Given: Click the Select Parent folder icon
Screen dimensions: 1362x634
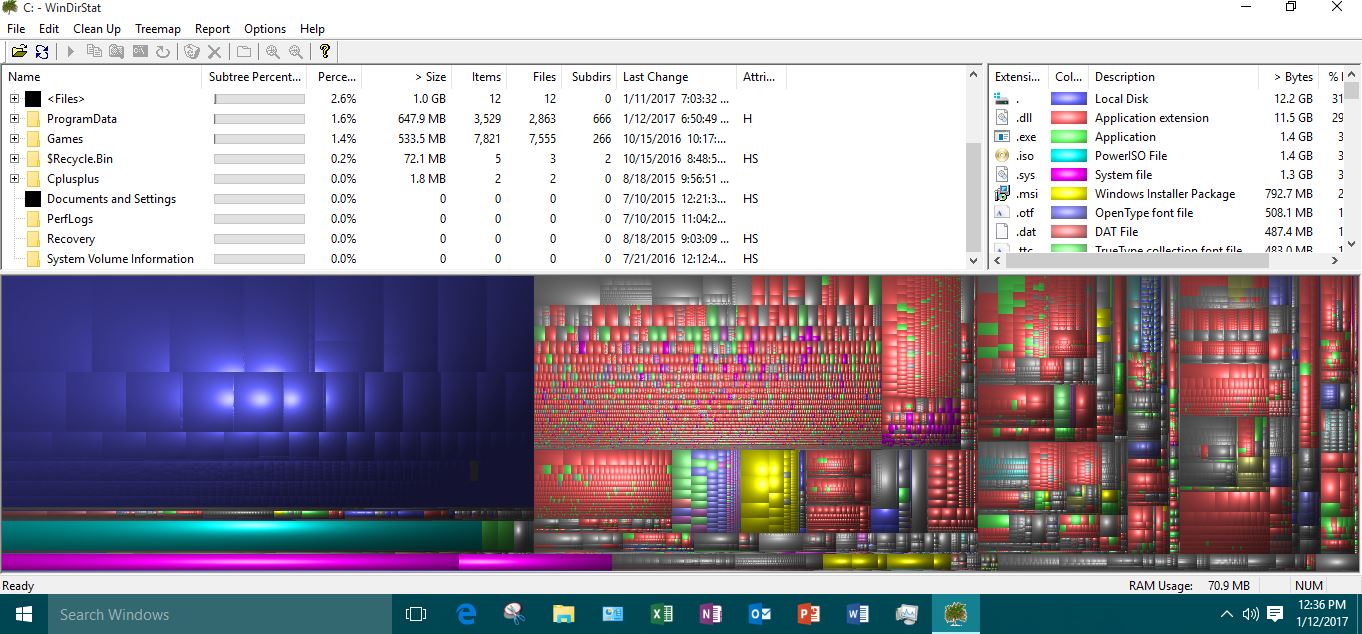Looking at the screenshot, I should tap(244, 51).
